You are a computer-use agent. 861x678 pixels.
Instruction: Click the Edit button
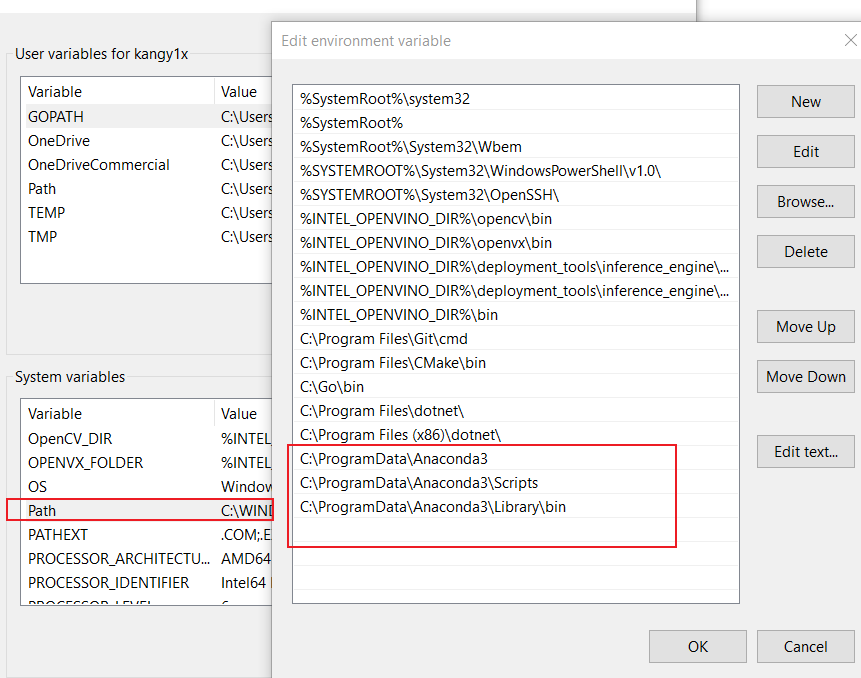(x=806, y=152)
